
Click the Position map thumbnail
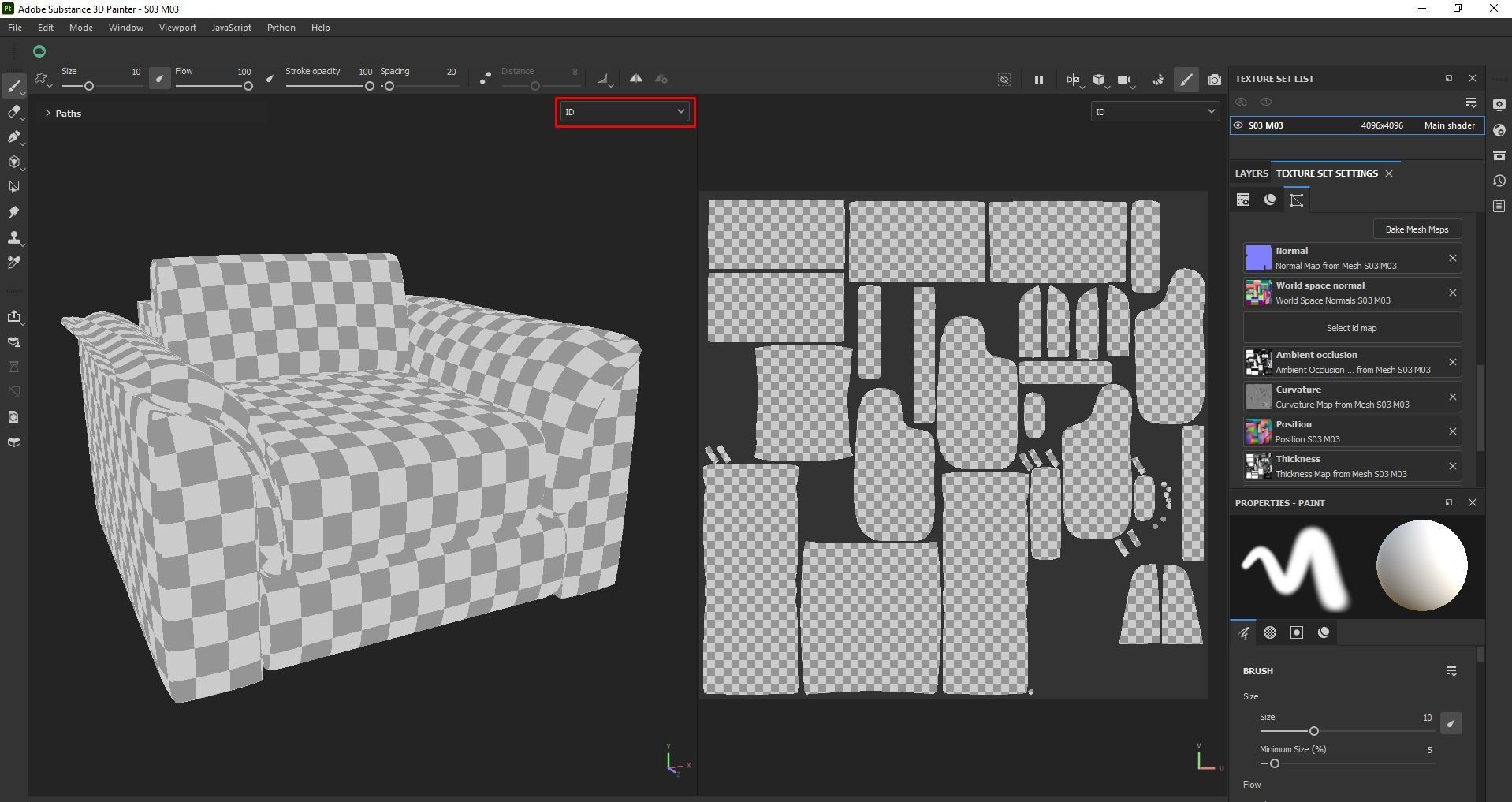click(1258, 431)
